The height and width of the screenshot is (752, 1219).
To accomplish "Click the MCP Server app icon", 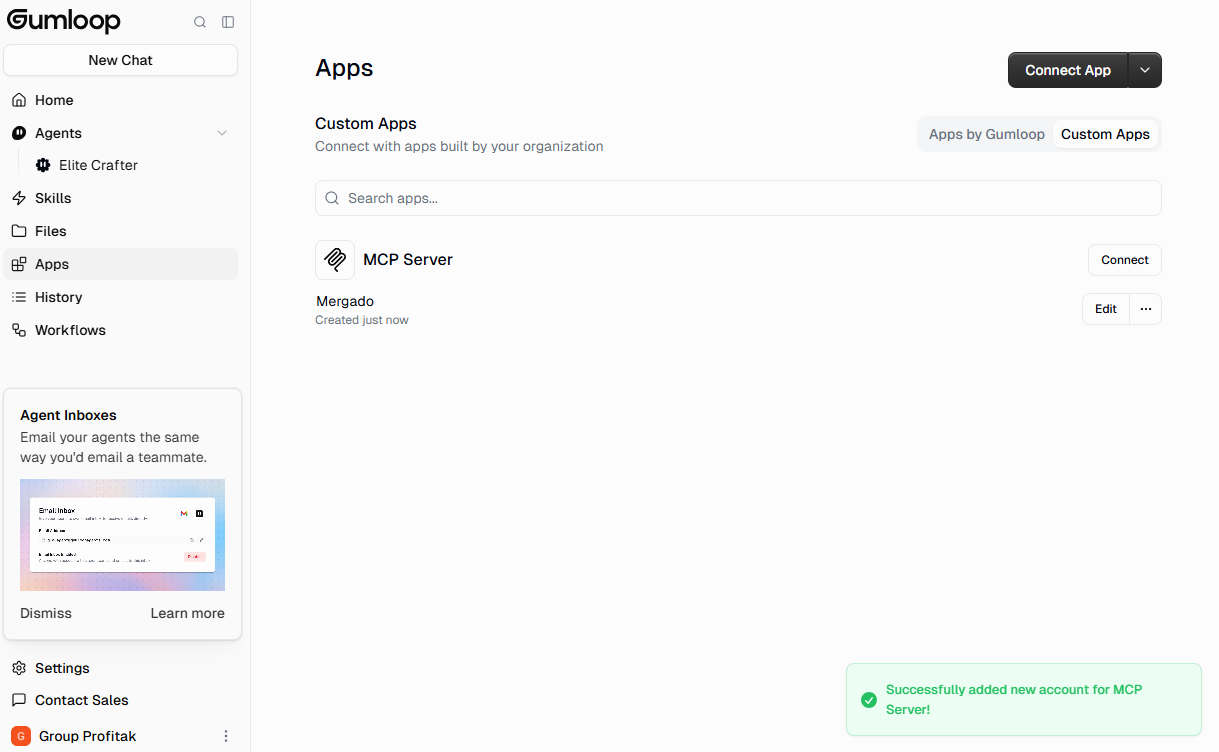I will (x=335, y=260).
